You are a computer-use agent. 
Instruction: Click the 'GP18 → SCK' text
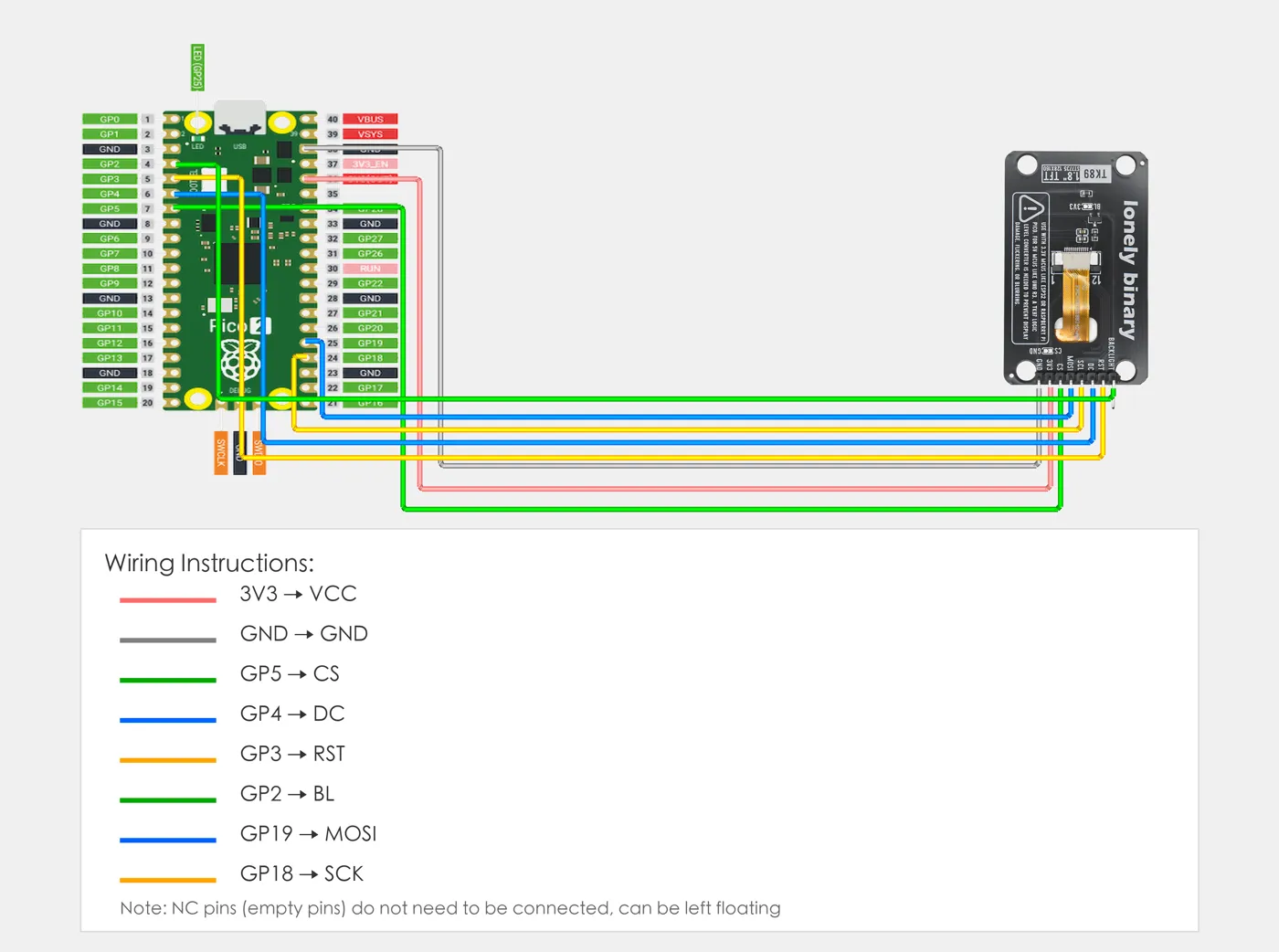point(301,873)
